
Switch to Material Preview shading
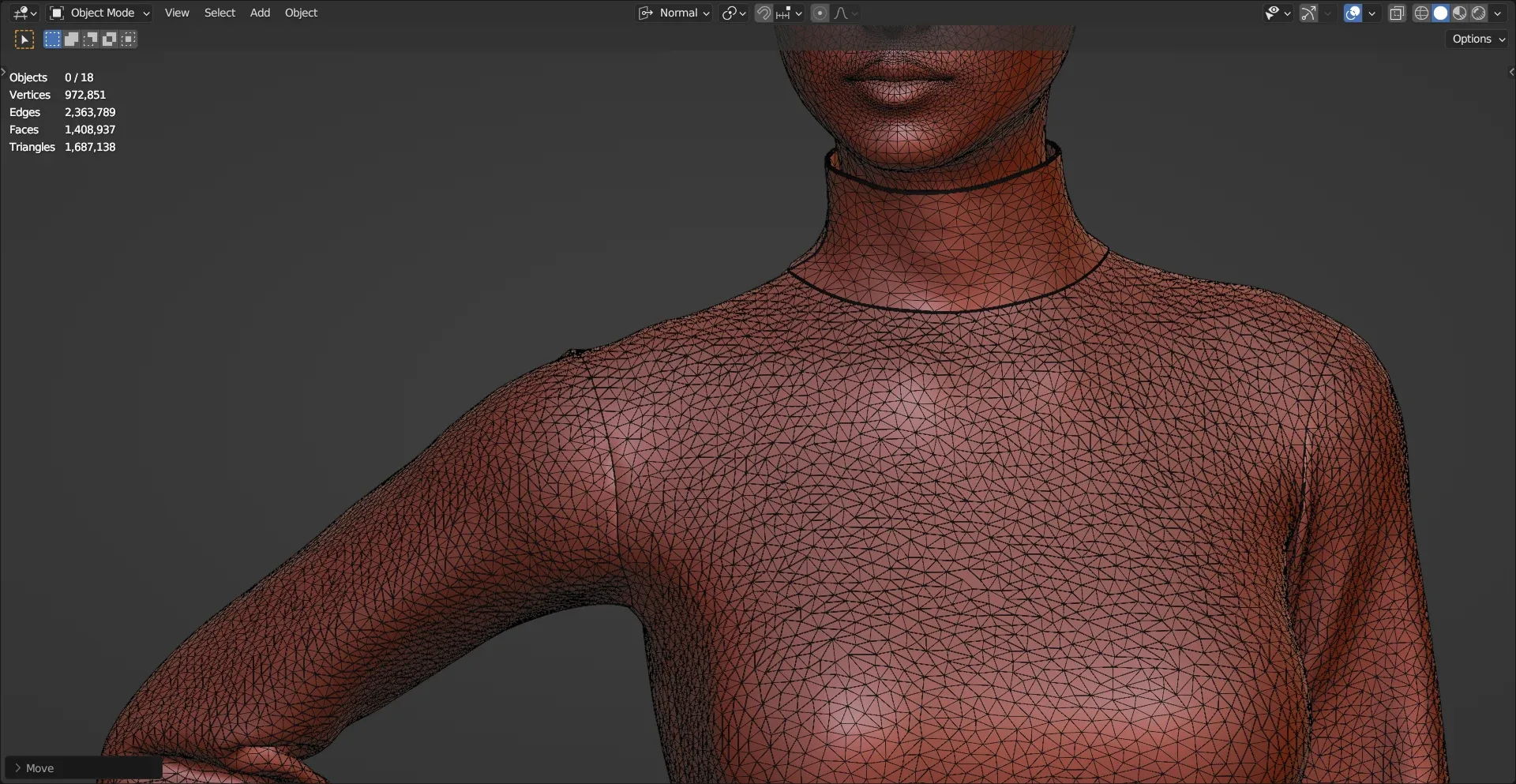coord(1459,13)
